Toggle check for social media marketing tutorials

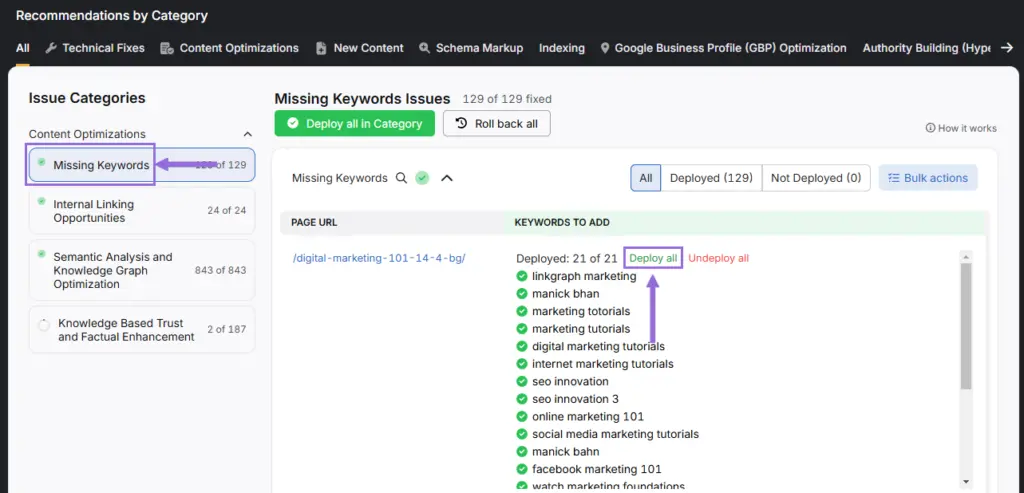[x=522, y=434]
